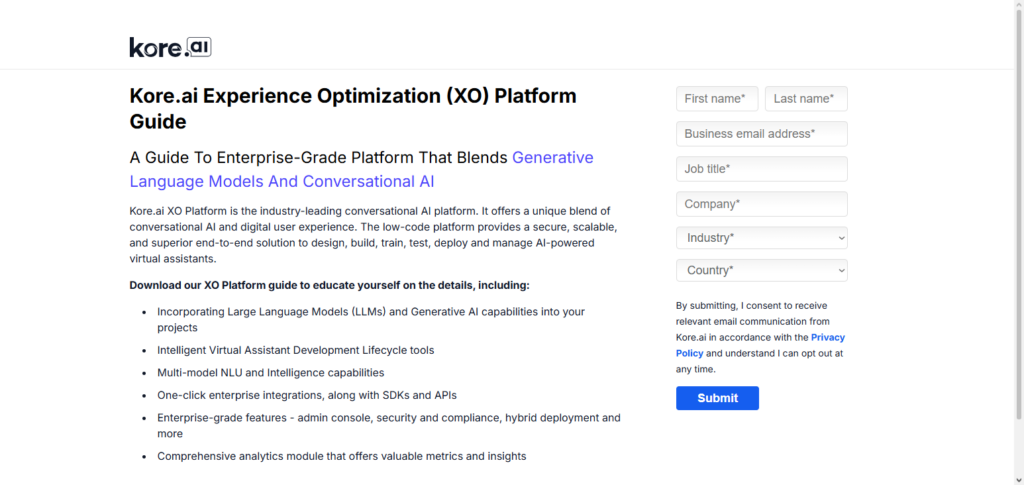This screenshot has height=485, width=1024.
Task: Expand the Country dropdown
Action: pos(762,270)
